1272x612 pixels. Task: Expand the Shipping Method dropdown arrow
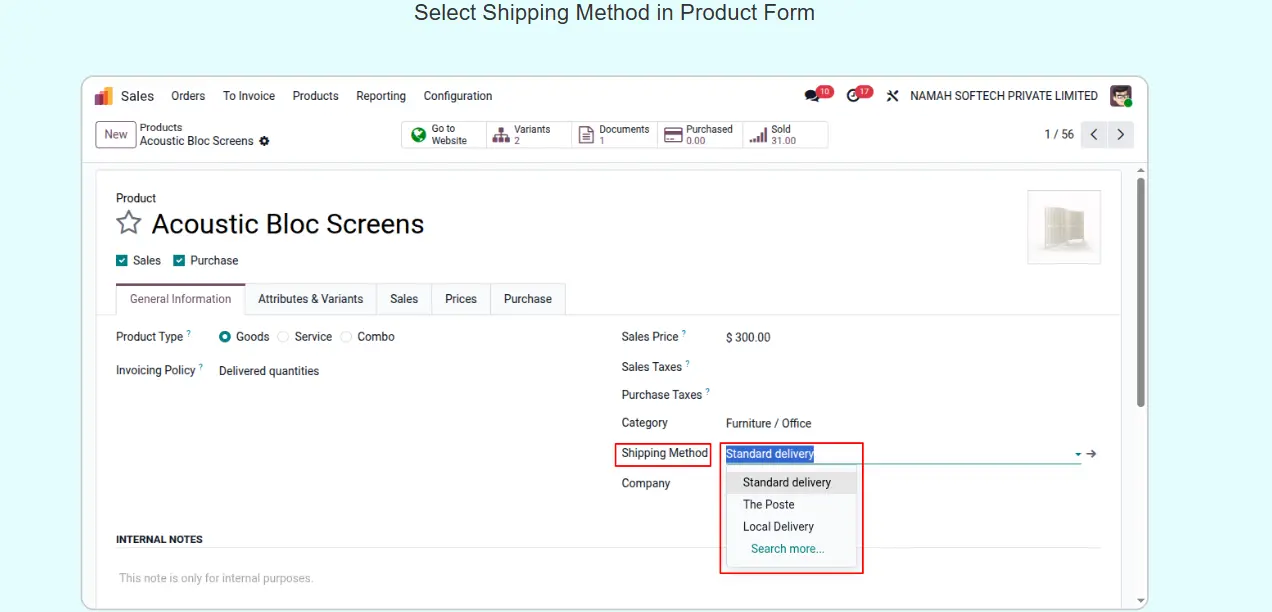[1077, 454]
